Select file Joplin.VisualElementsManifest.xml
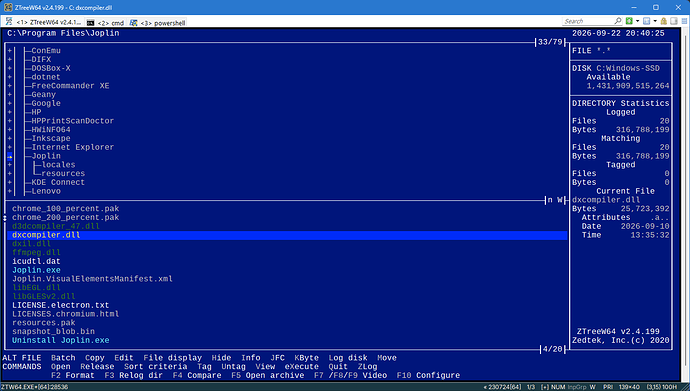 tap(92, 279)
